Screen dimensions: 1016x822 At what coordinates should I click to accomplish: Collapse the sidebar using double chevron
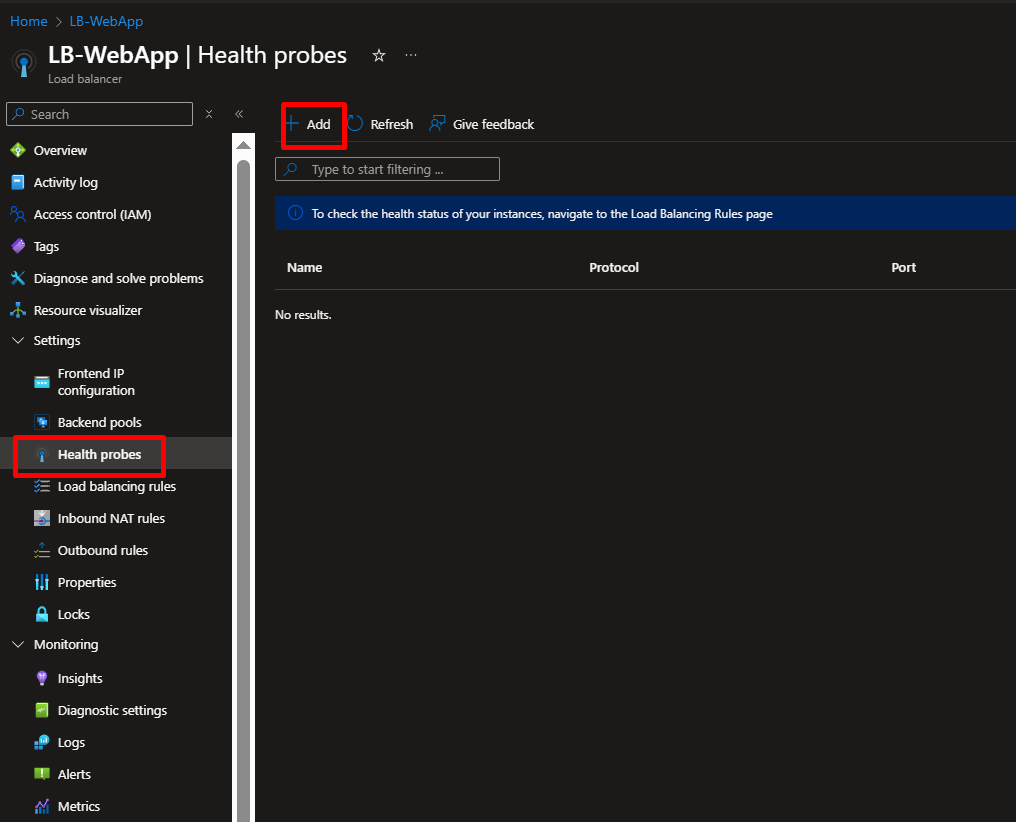[x=239, y=114]
